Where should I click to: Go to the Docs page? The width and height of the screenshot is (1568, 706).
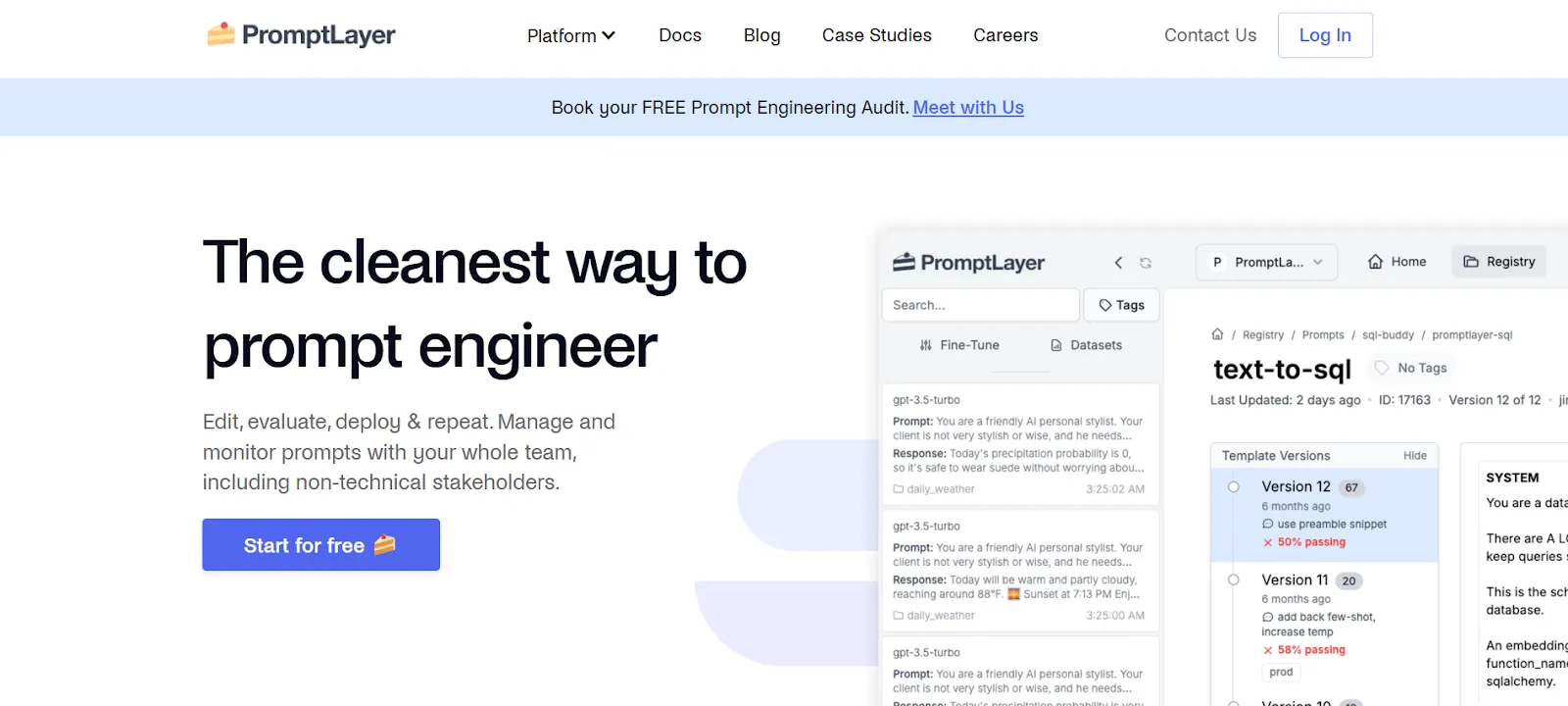680,35
